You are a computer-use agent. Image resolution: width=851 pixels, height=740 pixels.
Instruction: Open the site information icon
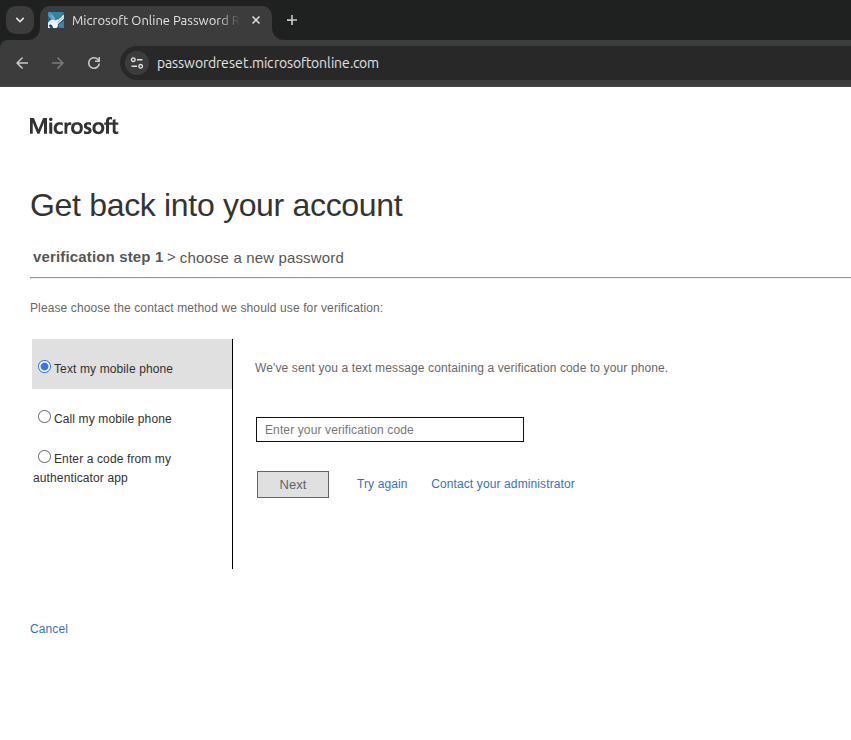[x=137, y=63]
